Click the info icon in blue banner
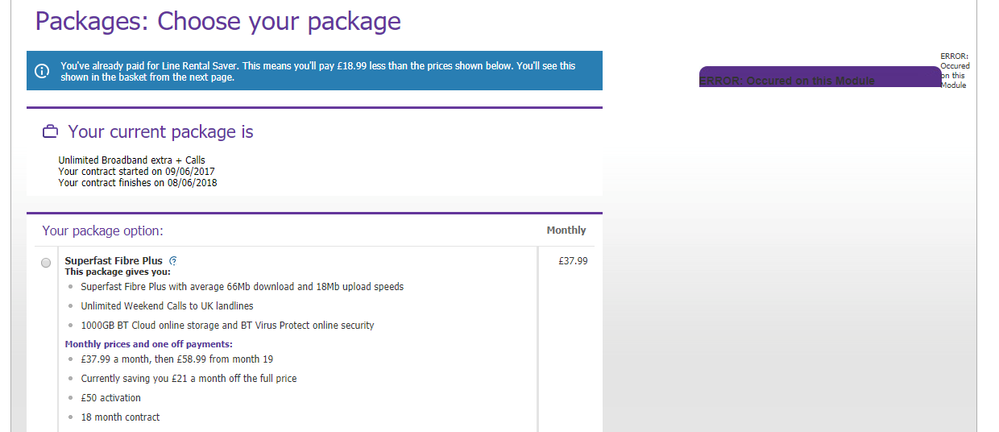Screen dimensions: 999x432 coord(41,71)
